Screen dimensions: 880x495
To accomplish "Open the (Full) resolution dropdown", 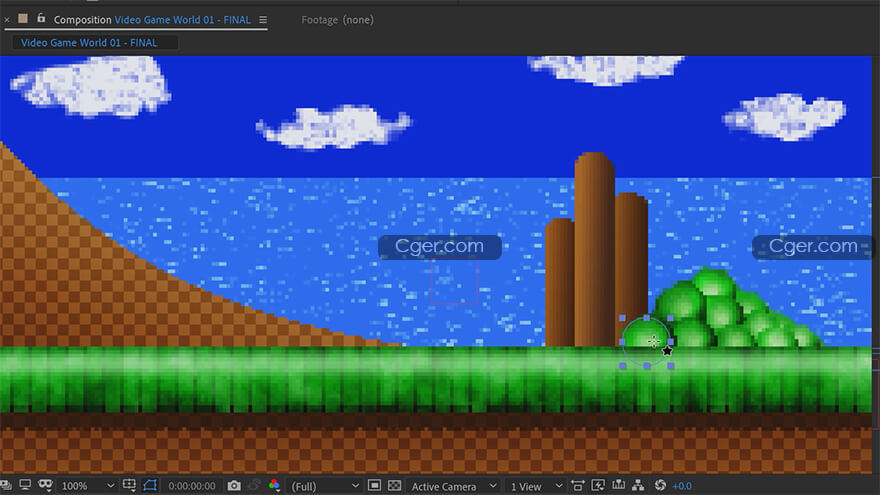I will click(x=324, y=486).
